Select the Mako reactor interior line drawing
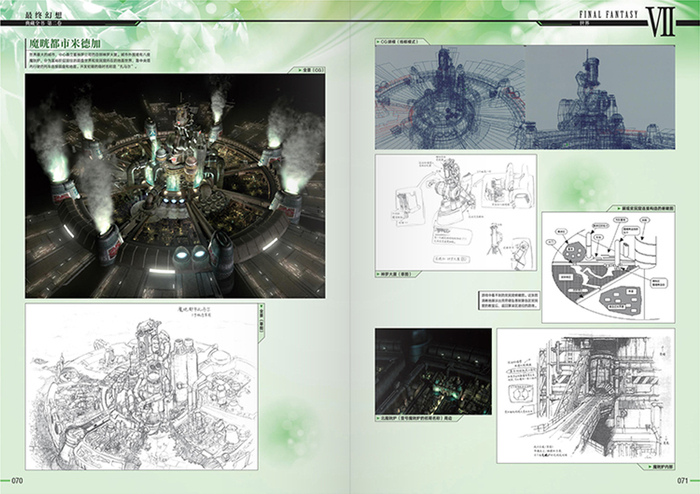Image resolution: width=700 pixels, height=494 pixels. point(585,394)
